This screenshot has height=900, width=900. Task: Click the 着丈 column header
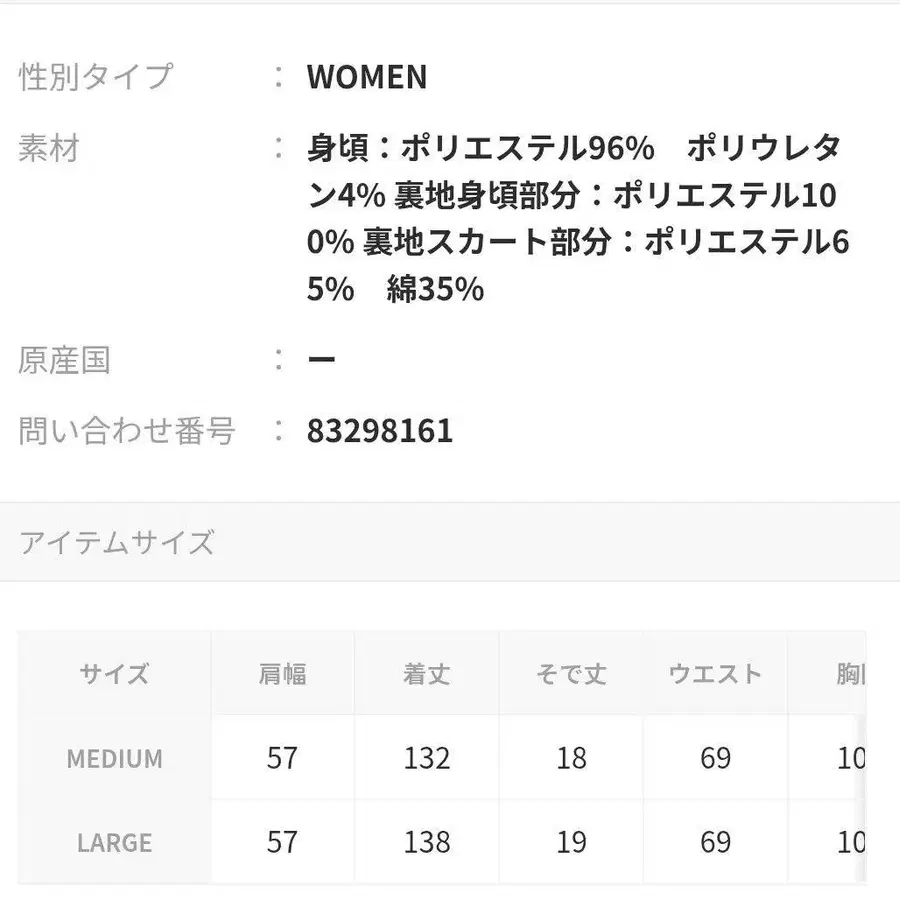[x=427, y=673]
